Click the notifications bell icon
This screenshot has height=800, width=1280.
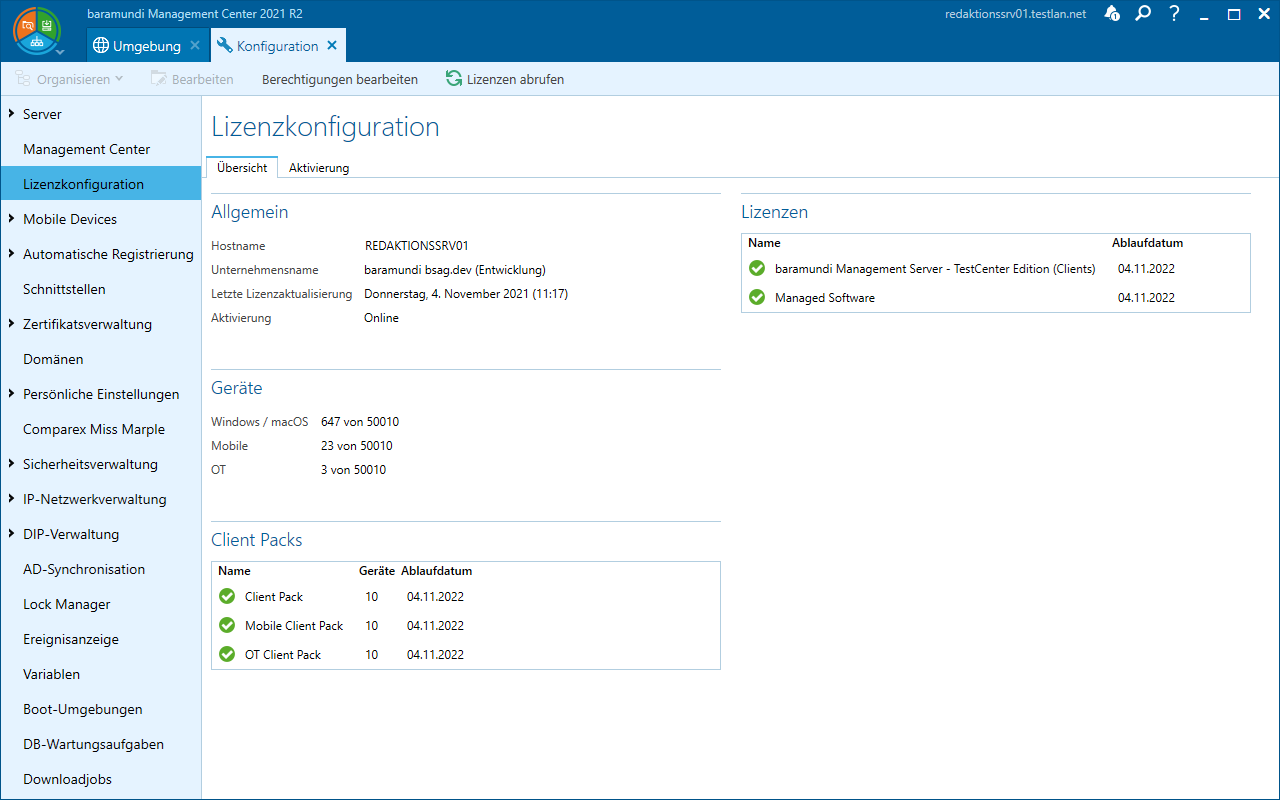coord(1112,15)
